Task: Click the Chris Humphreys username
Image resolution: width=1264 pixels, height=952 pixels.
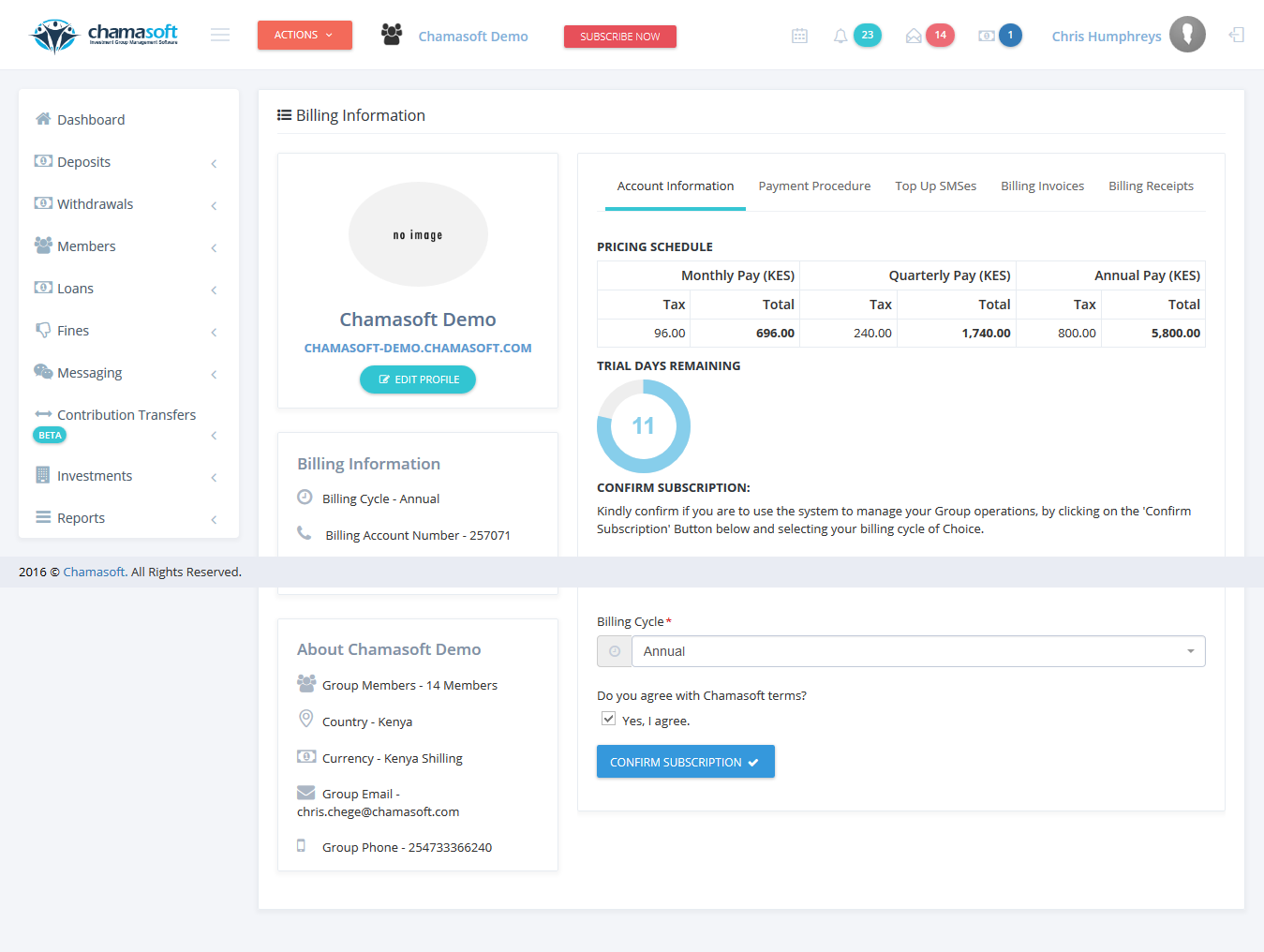Action: point(1107,37)
